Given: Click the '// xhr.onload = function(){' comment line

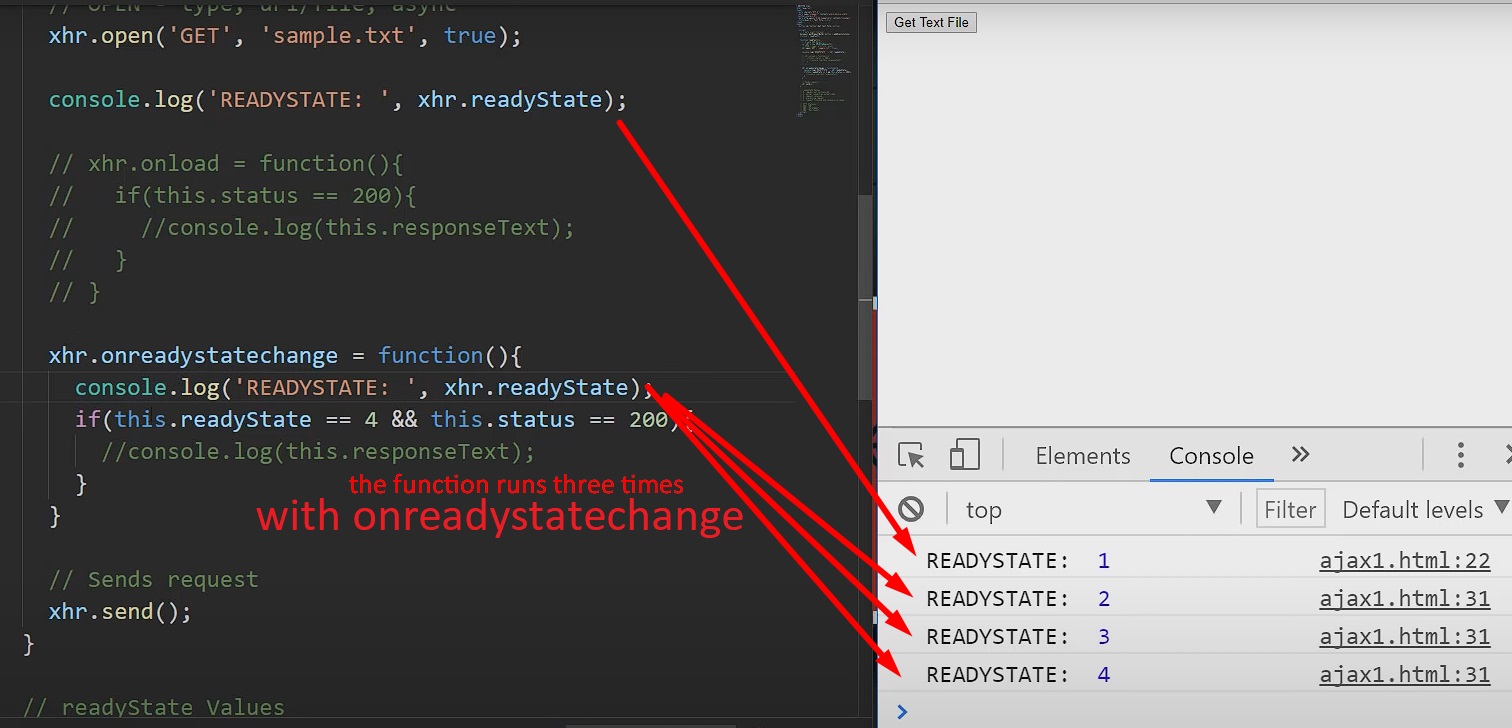Looking at the screenshot, I should point(225,163).
